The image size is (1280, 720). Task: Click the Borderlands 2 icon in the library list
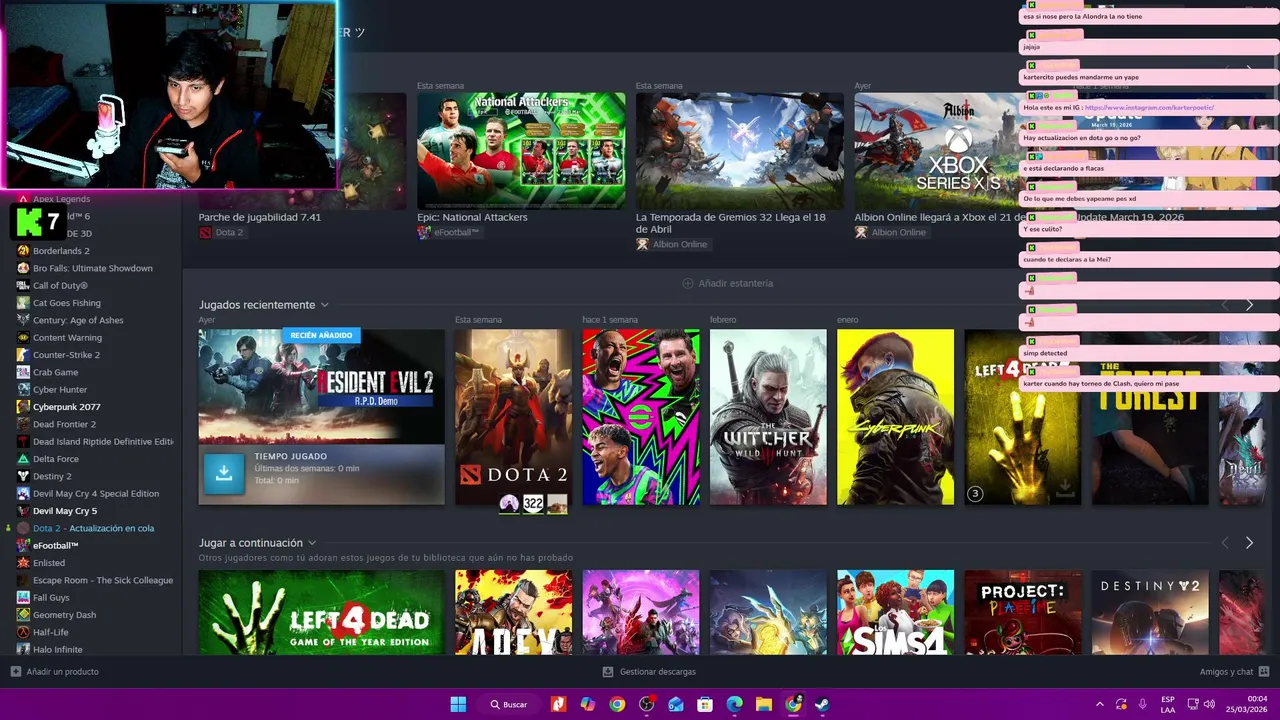(x=23, y=251)
